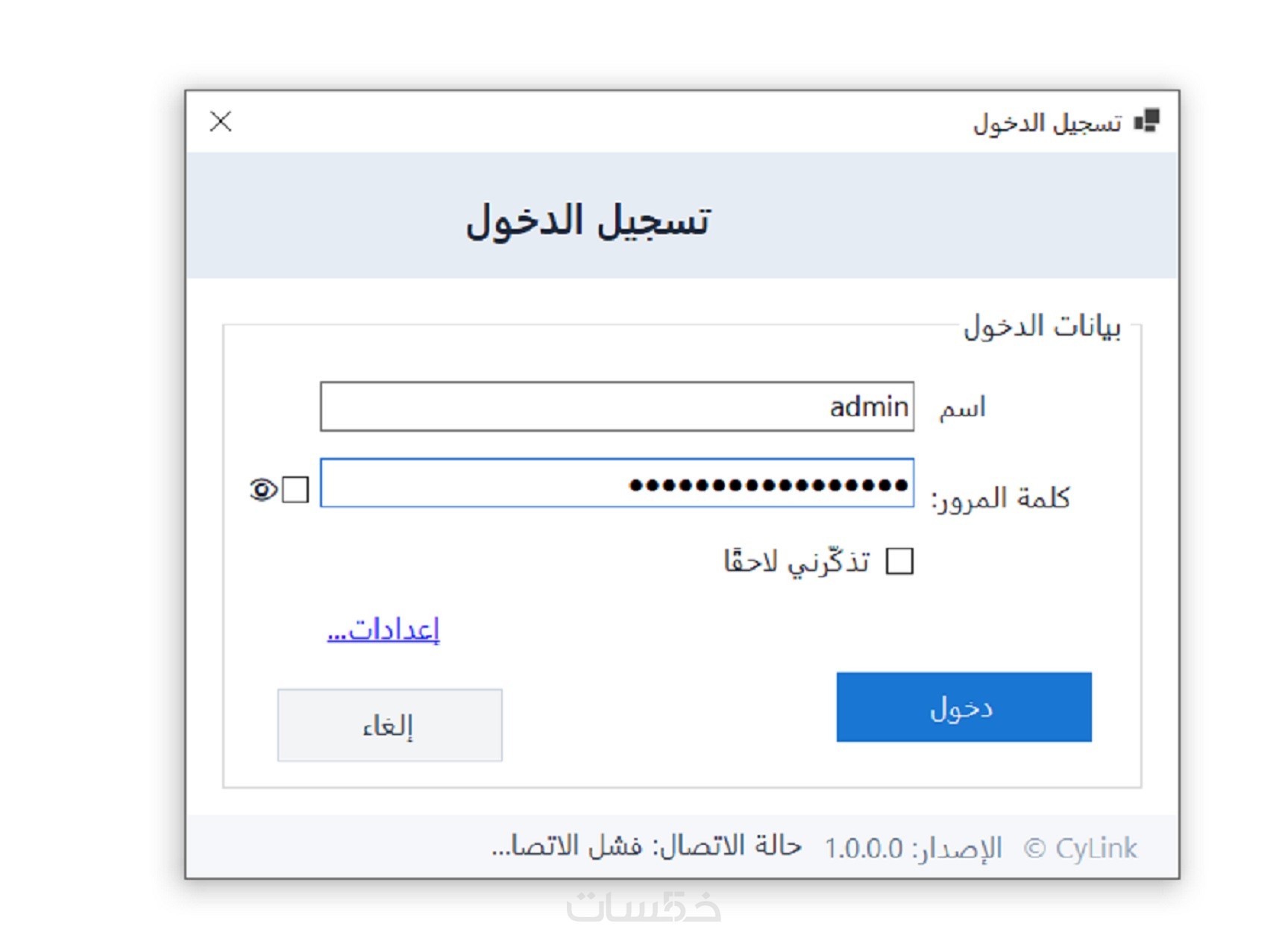Click the حالة الاتصال connection status text

(x=646, y=846)
